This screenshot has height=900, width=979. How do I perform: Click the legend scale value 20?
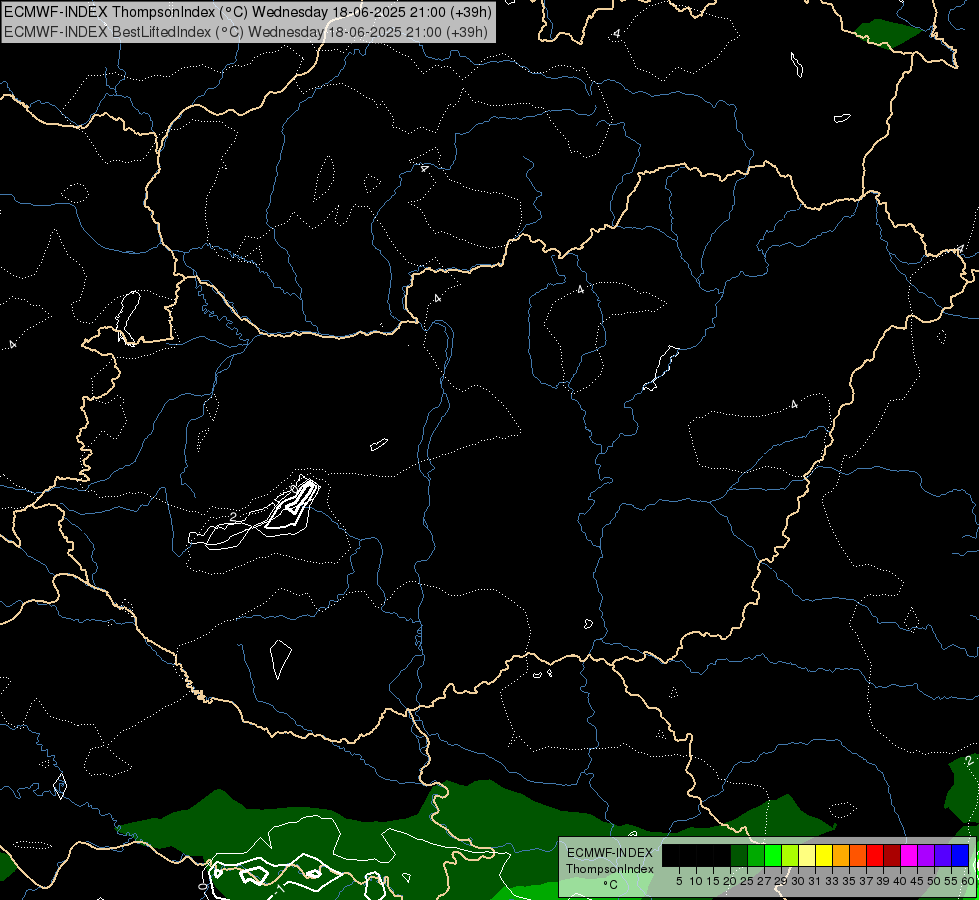point(730,881)
